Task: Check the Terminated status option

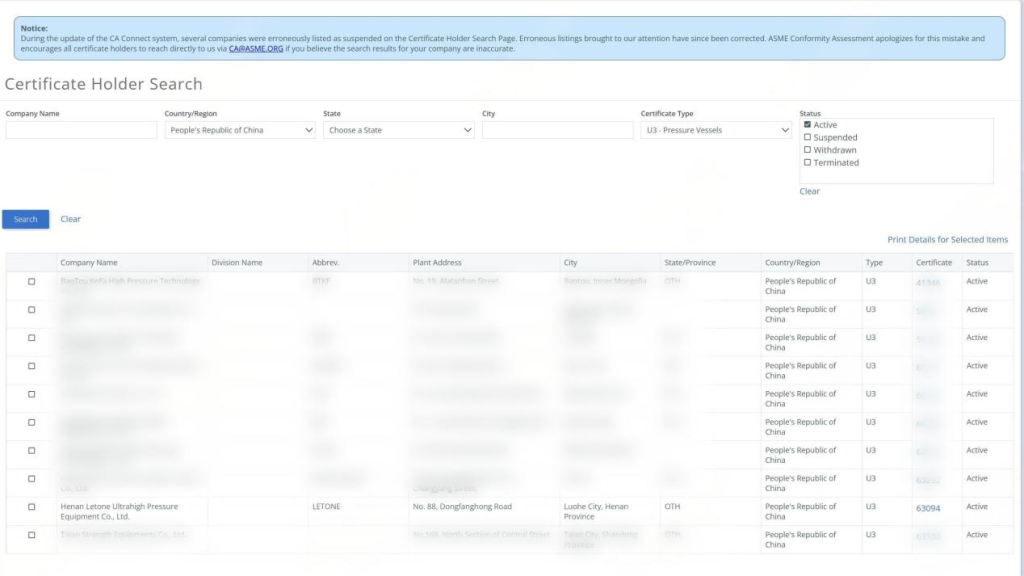Action: [808, 163]
